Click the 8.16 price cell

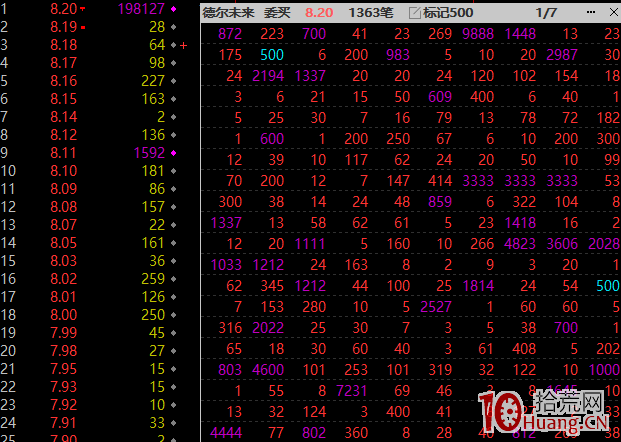64,81
